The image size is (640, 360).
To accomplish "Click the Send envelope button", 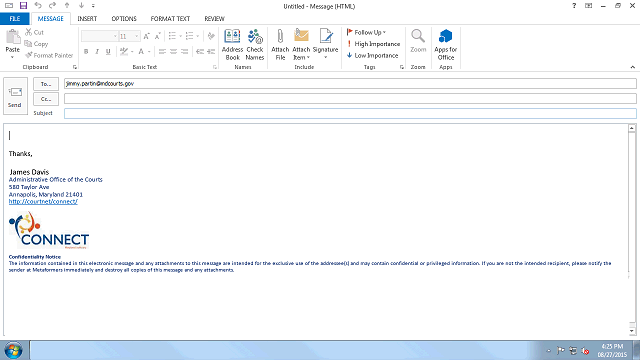I will coord(15,96).
